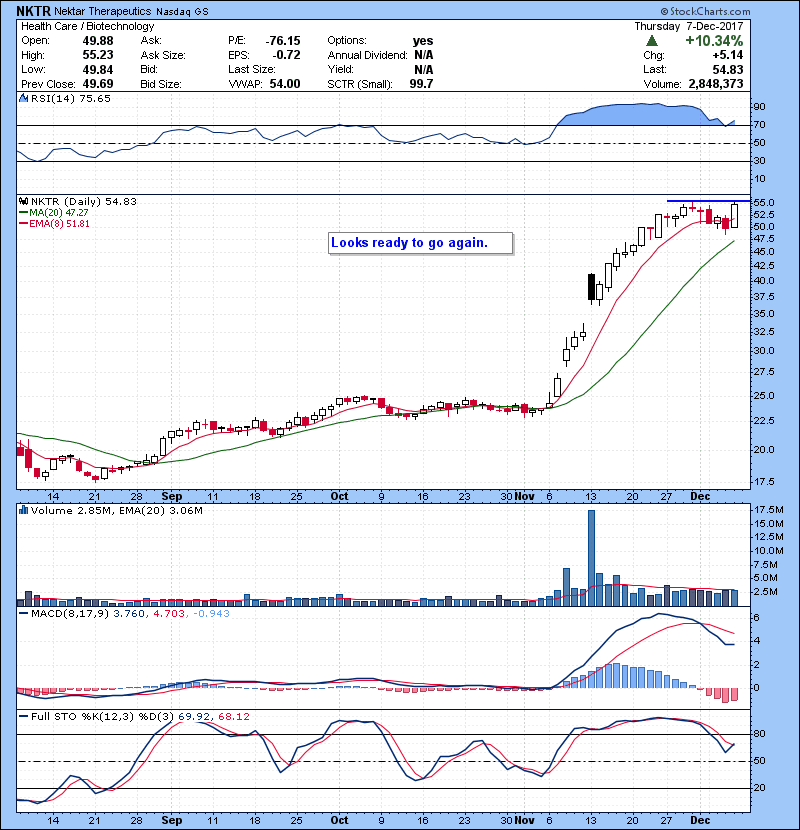
Task: Click the Open price 49.88
Action: tap(98, 41)
